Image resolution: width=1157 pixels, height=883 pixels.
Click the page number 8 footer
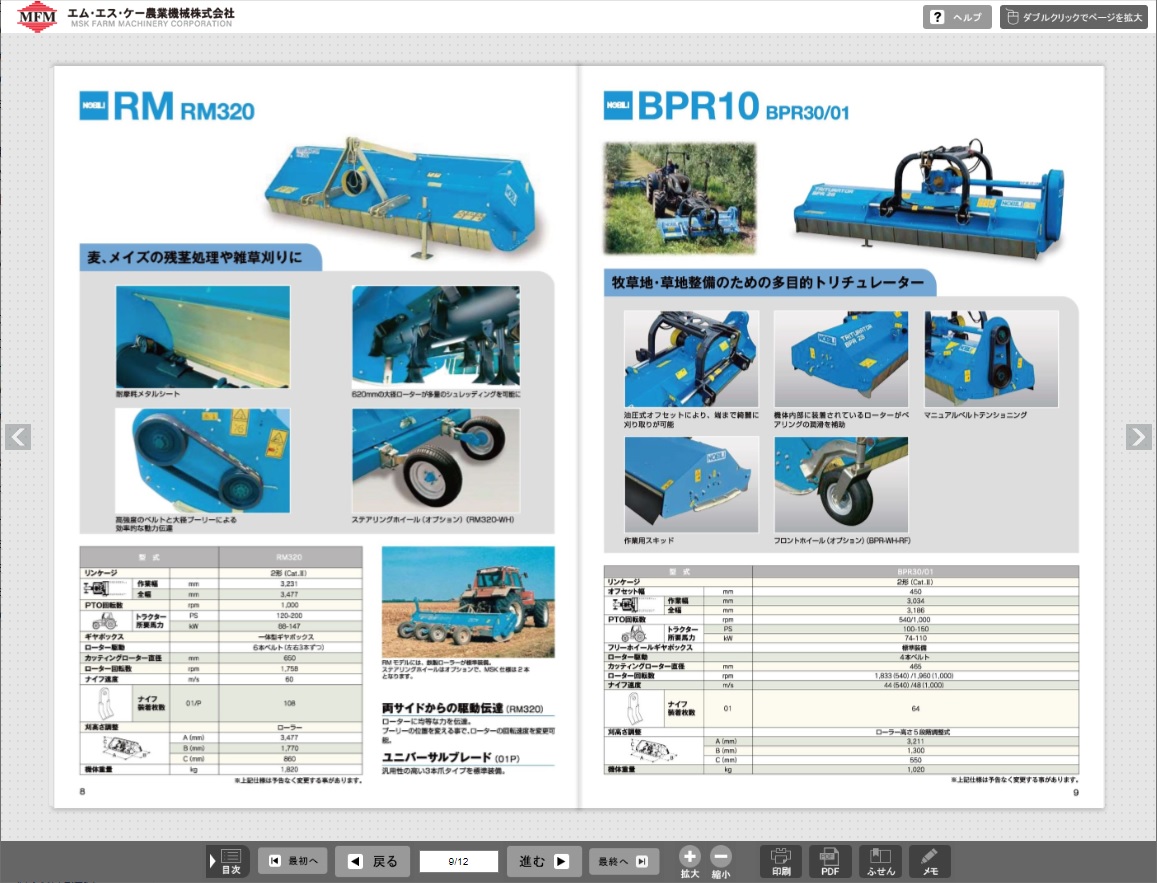point(83,792)
